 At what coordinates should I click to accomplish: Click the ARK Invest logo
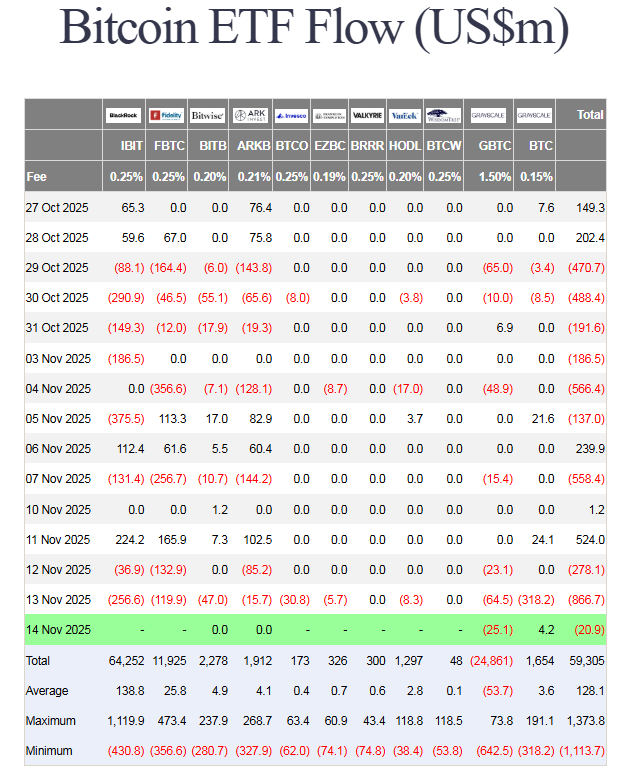click(x=248, y=116)
